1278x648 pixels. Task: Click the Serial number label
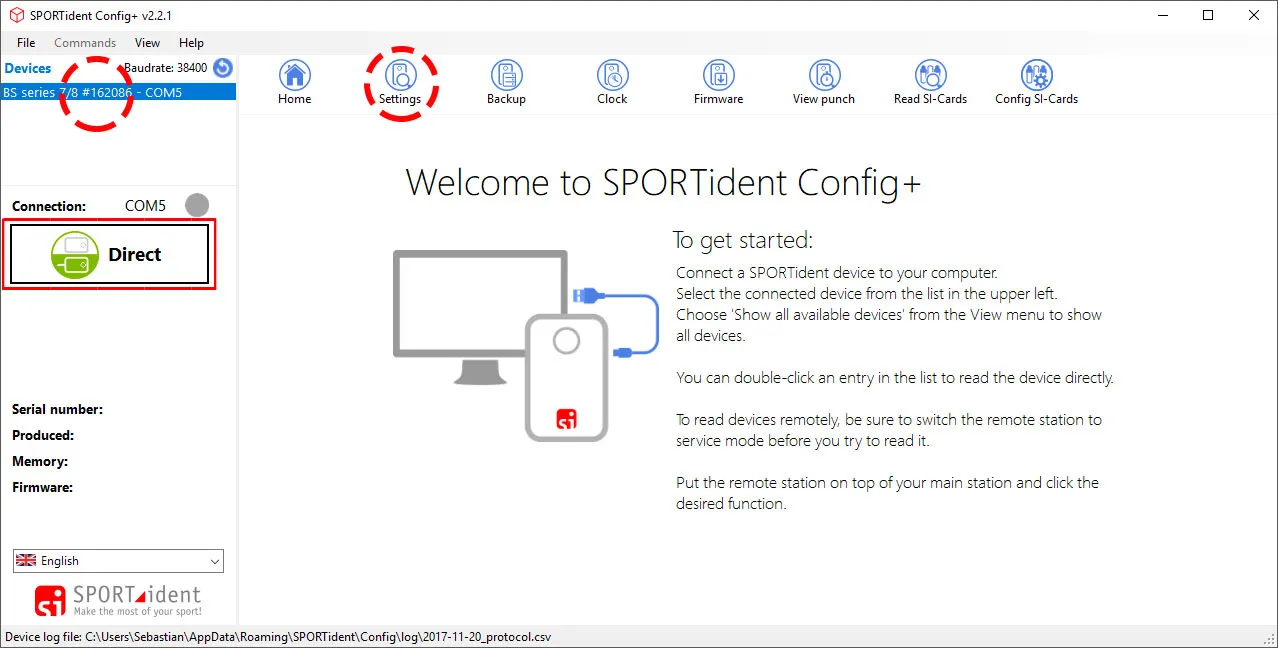(57, 409)
